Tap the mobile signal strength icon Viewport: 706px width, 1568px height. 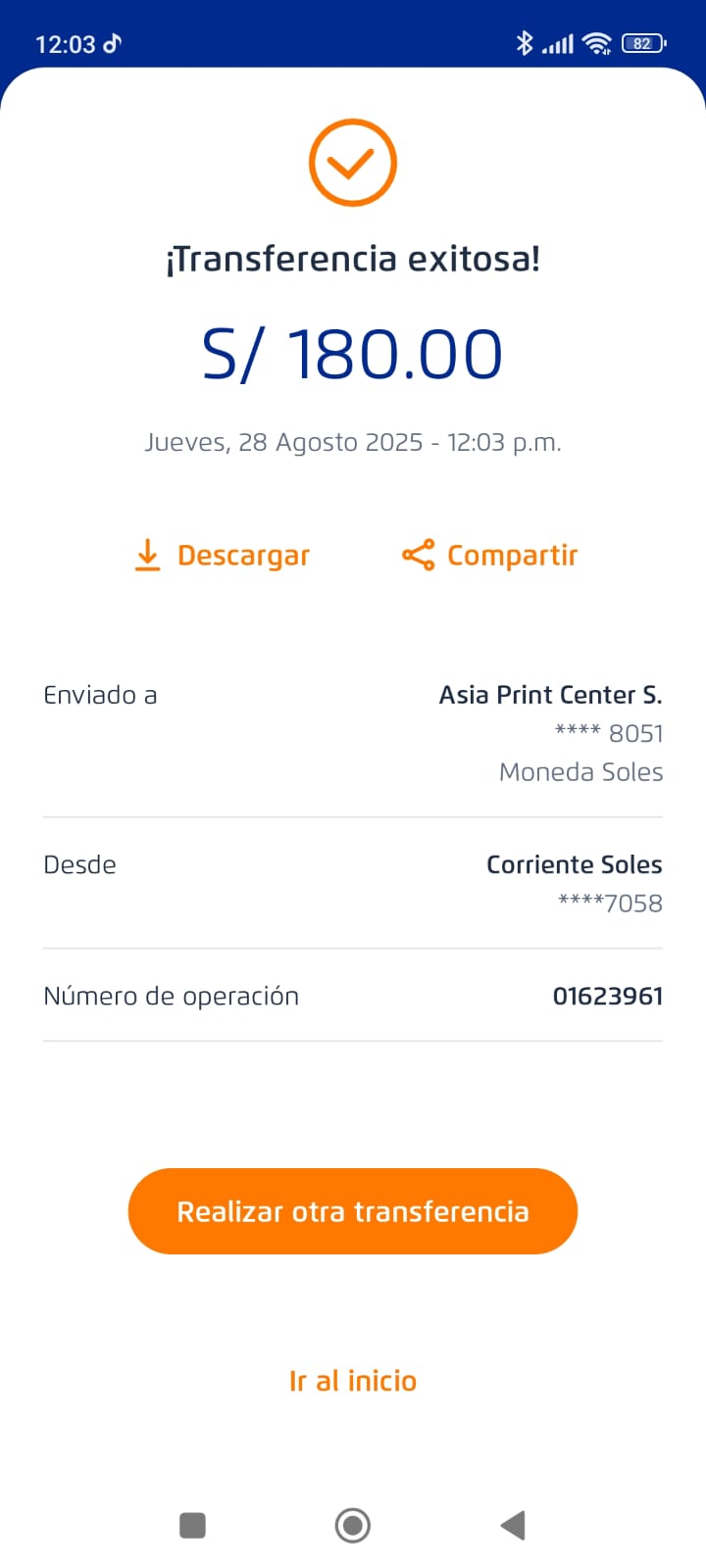(x=558, y=43)
